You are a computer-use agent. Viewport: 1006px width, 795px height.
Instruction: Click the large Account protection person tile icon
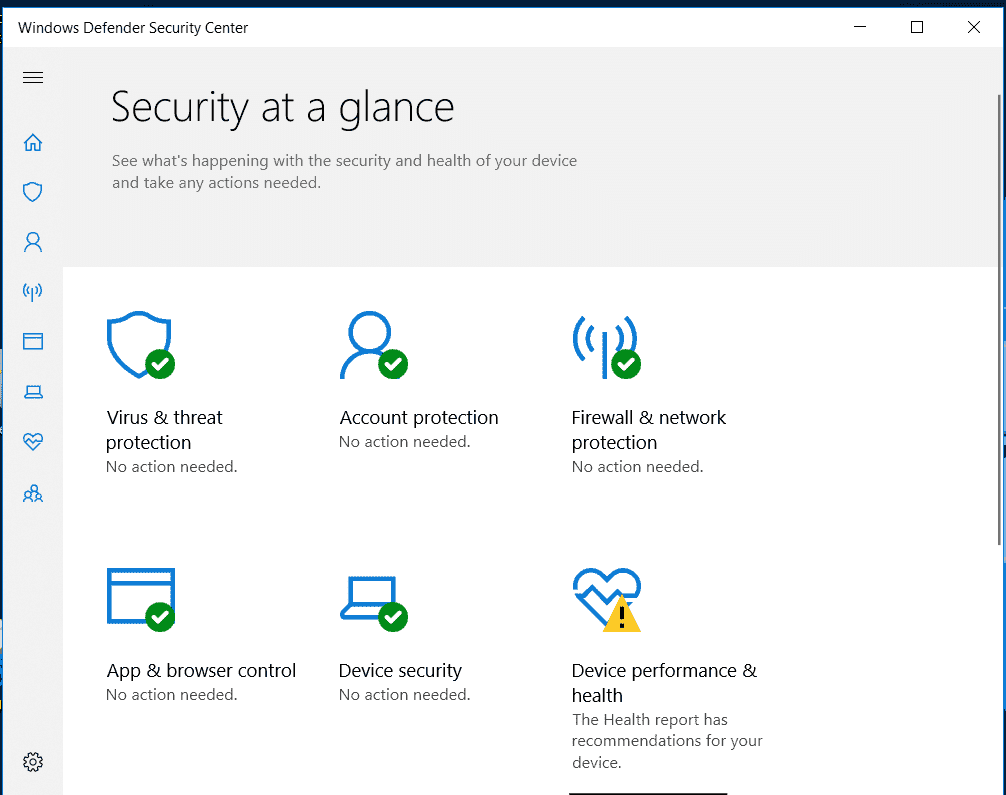coord(373,345)
